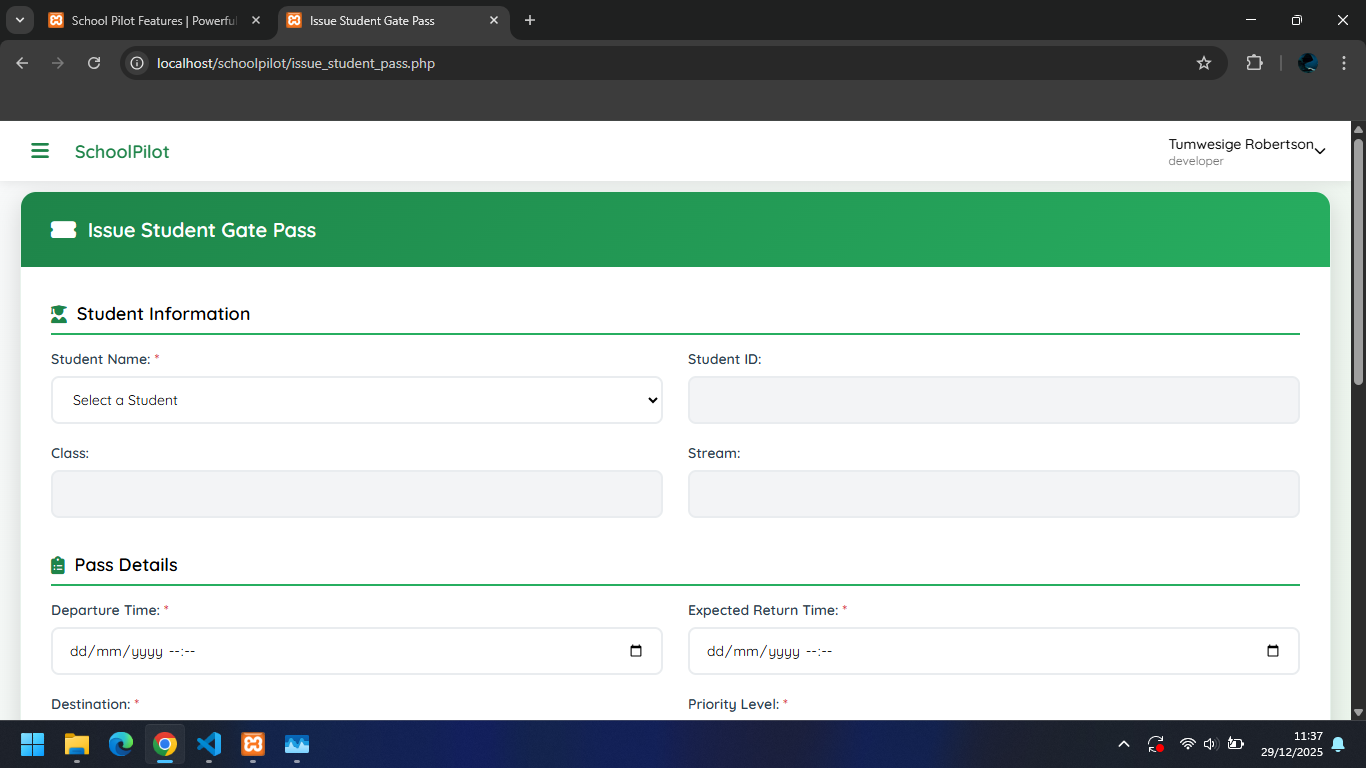1366x768 pixels.
Task: Click the SchoolPilot logo link
Action: pyautogui.click(x=122, y=152)
